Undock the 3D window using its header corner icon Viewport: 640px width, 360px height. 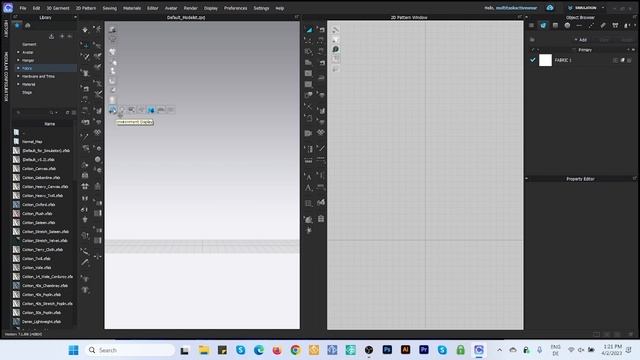pos(296,17)
